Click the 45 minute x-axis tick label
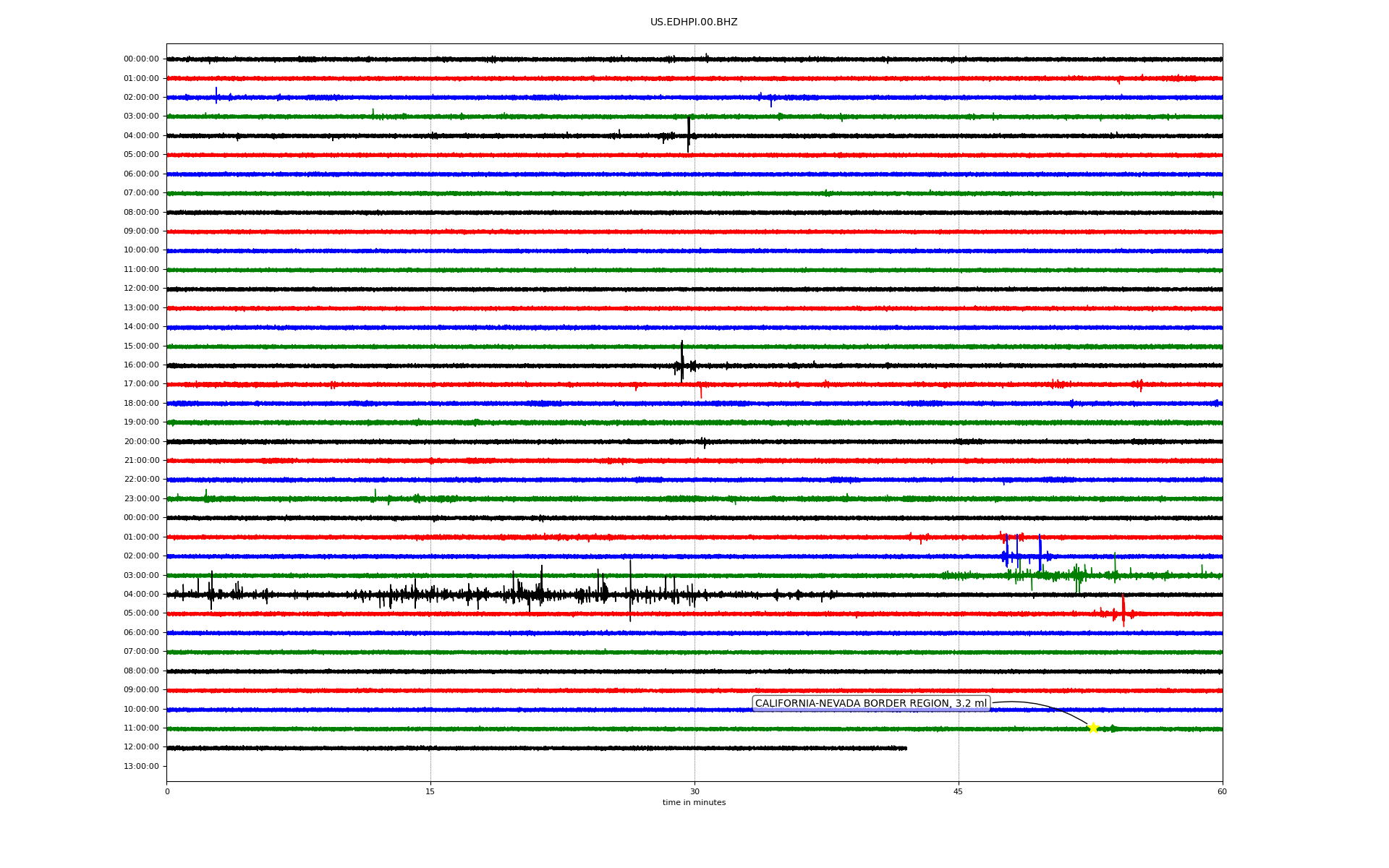The image size is (1389, 868). 958,791
